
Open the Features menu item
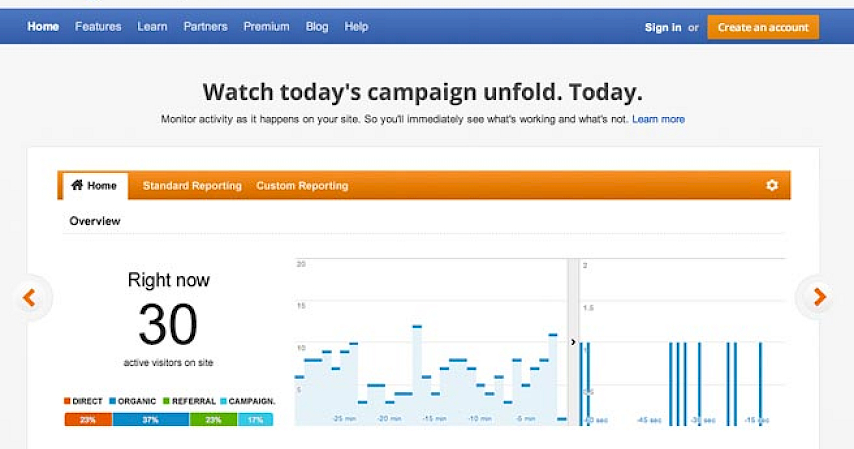[x=98, y=27]
